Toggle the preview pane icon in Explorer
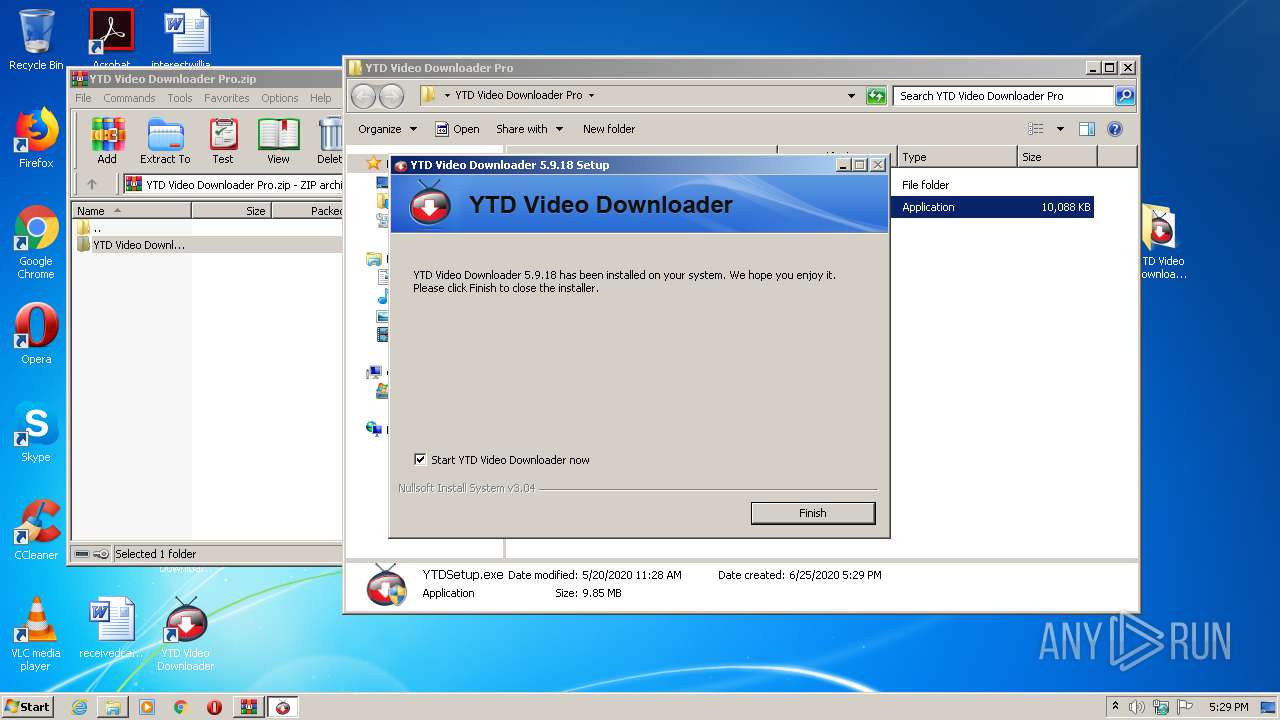 tap(1087, 129)
